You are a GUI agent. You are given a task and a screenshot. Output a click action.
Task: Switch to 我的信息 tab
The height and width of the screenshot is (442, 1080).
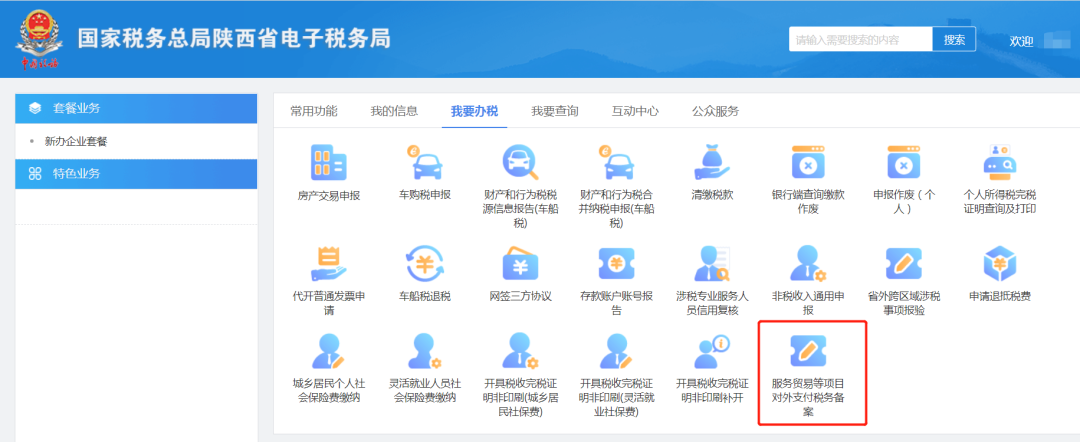coord(394,112)
